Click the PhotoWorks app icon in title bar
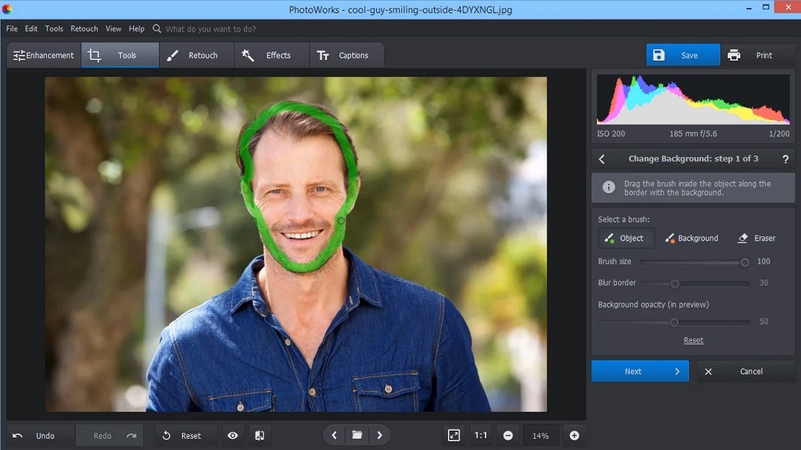Image resolution: width=801 pixels, height=450 pixels. coord(7,9)
